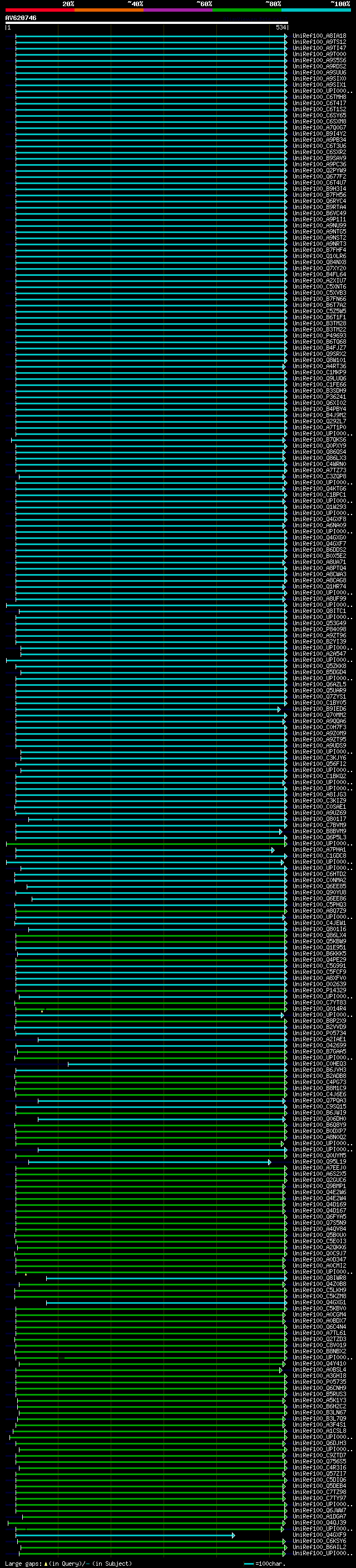Select hit UniRef100_B8NBX2
The height and width of the screenshot is (1568, 356).
[x=319, y=1352]
